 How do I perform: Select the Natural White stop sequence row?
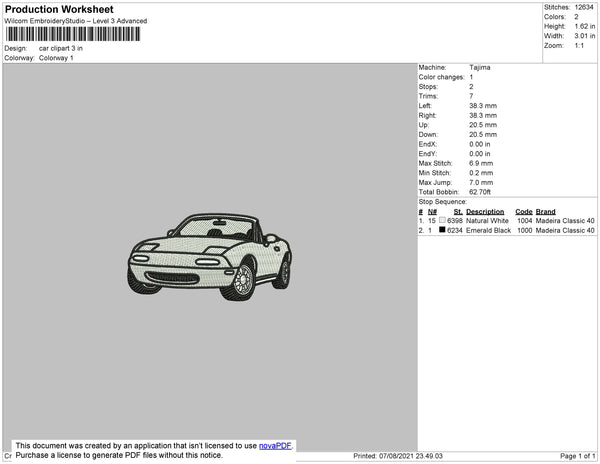tap(506, 220)
